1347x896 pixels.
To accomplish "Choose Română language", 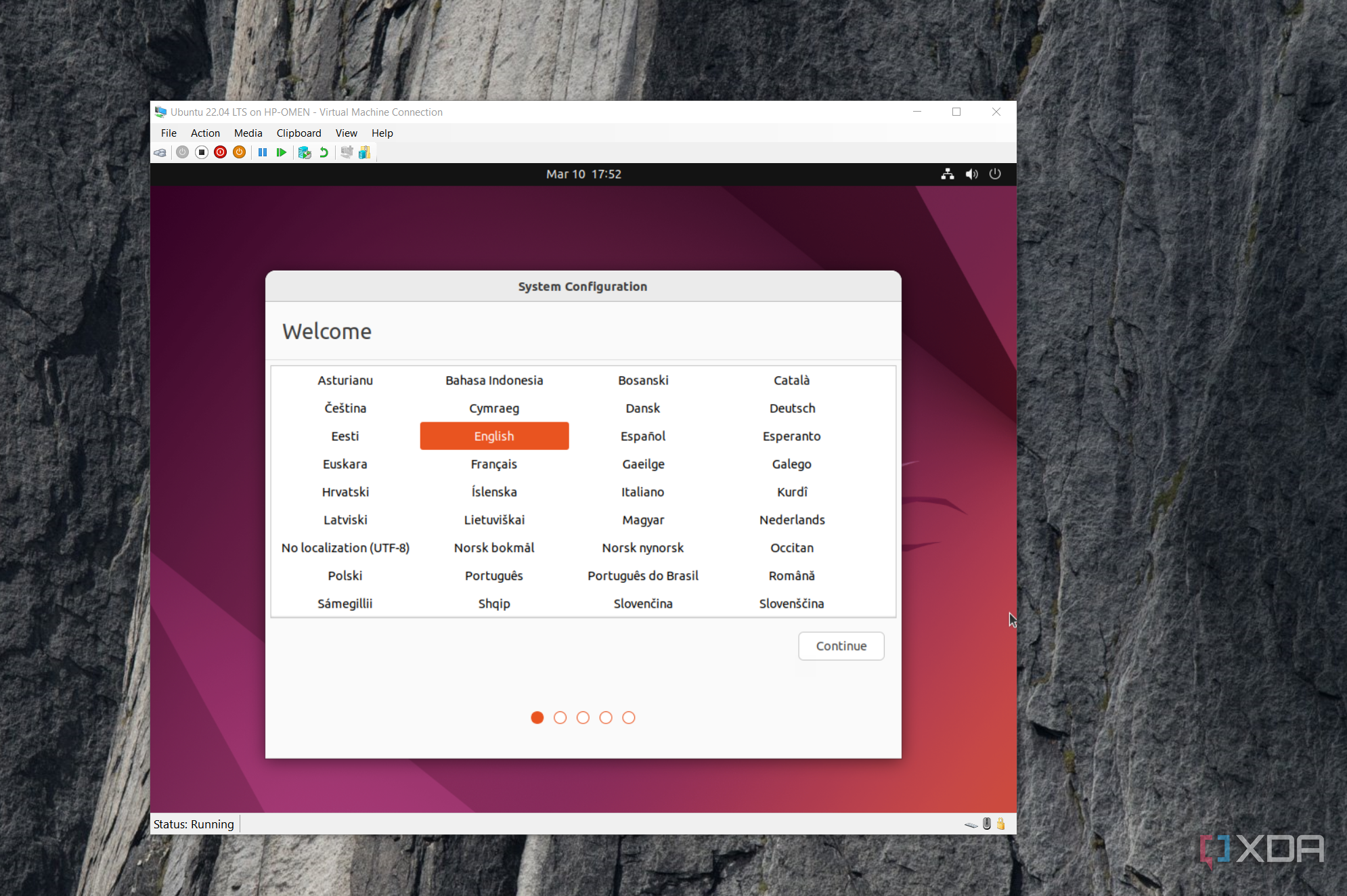I will tap(792, 576).
